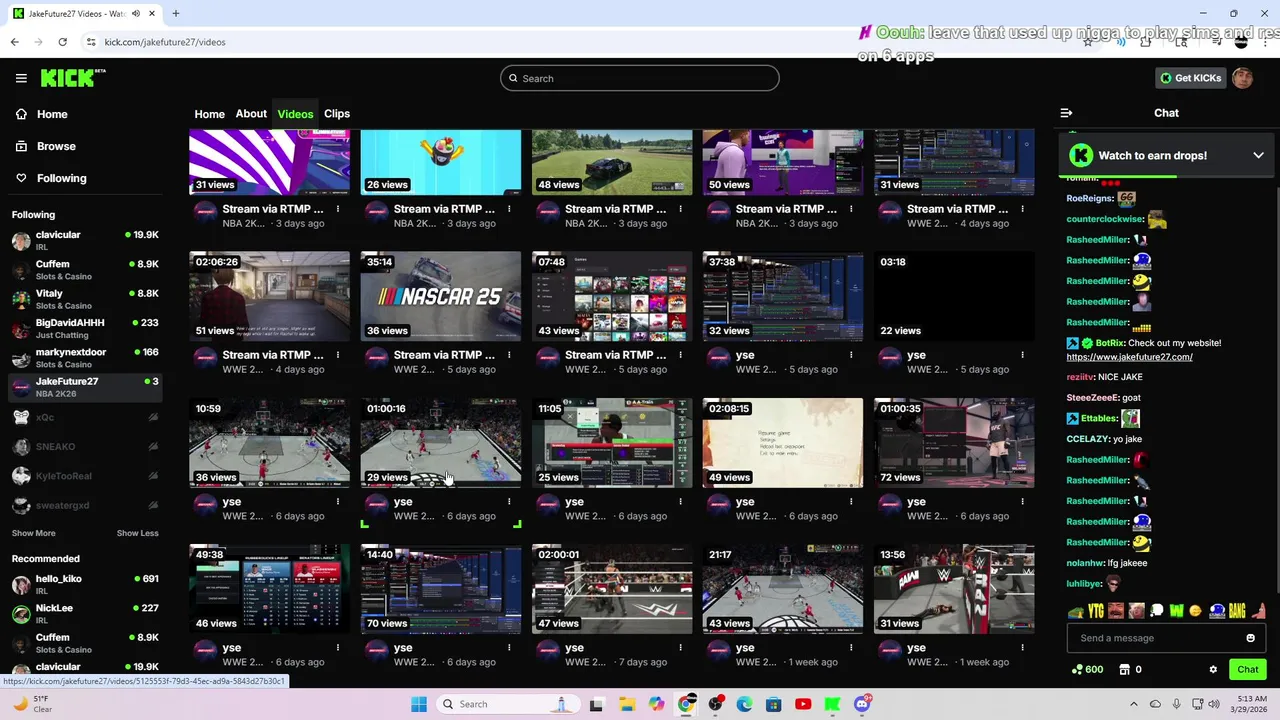This screenshot has height=720, width=1280.
Task: Open the Windows Start menu
Action: pos(419,704)
